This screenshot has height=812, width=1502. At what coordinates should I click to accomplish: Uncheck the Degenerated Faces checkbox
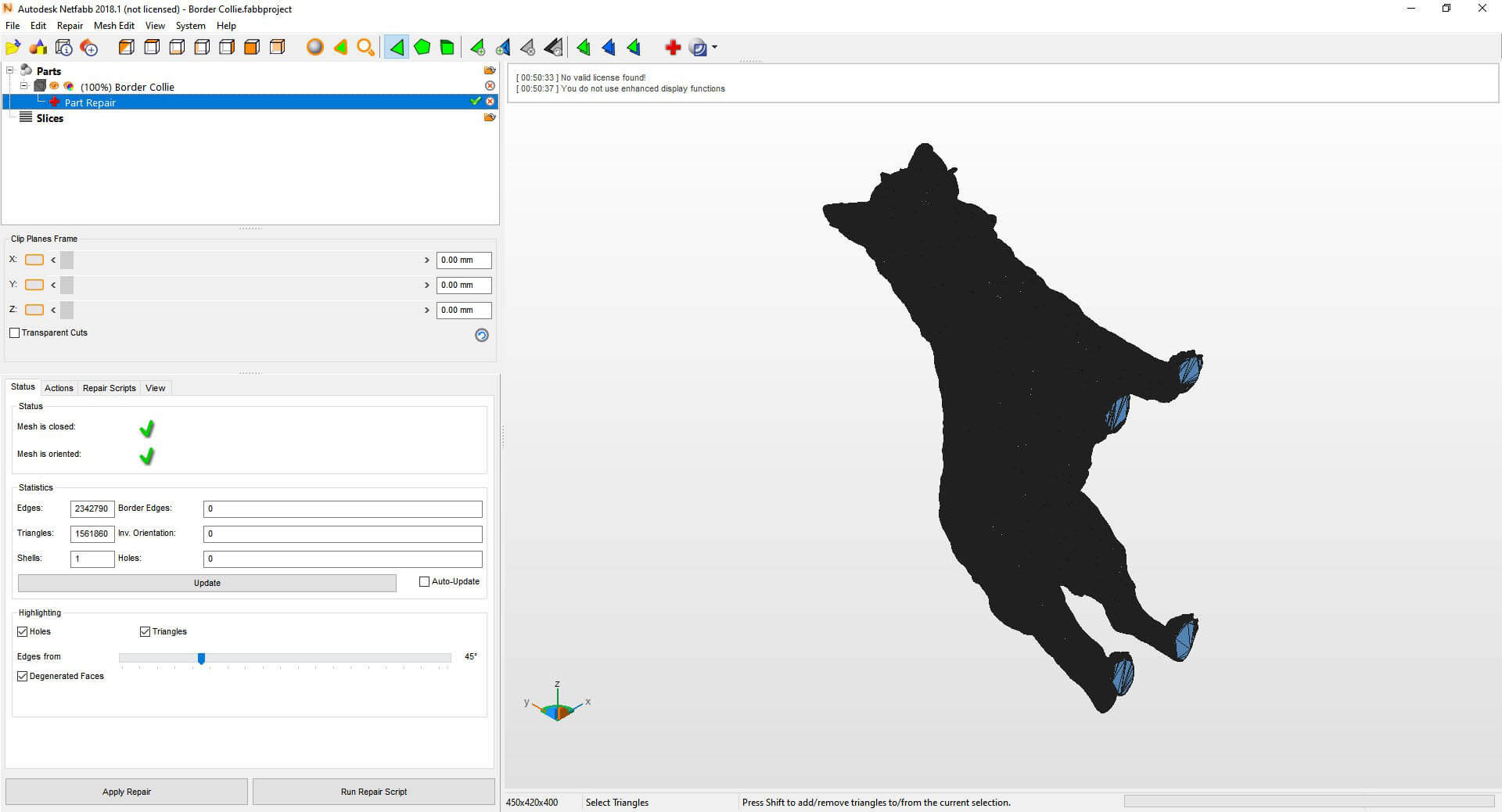[x=23, y=676]
